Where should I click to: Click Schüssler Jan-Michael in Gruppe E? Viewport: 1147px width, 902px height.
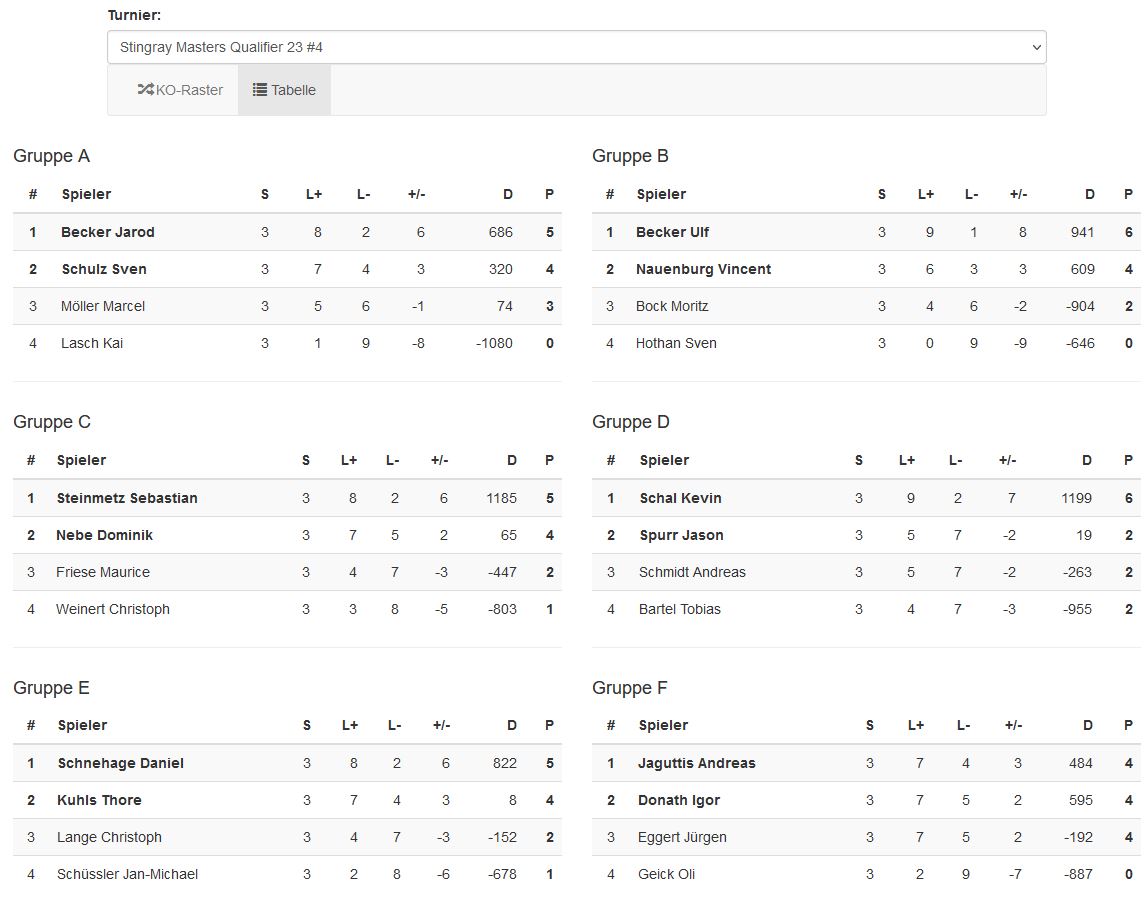[127, 874]
